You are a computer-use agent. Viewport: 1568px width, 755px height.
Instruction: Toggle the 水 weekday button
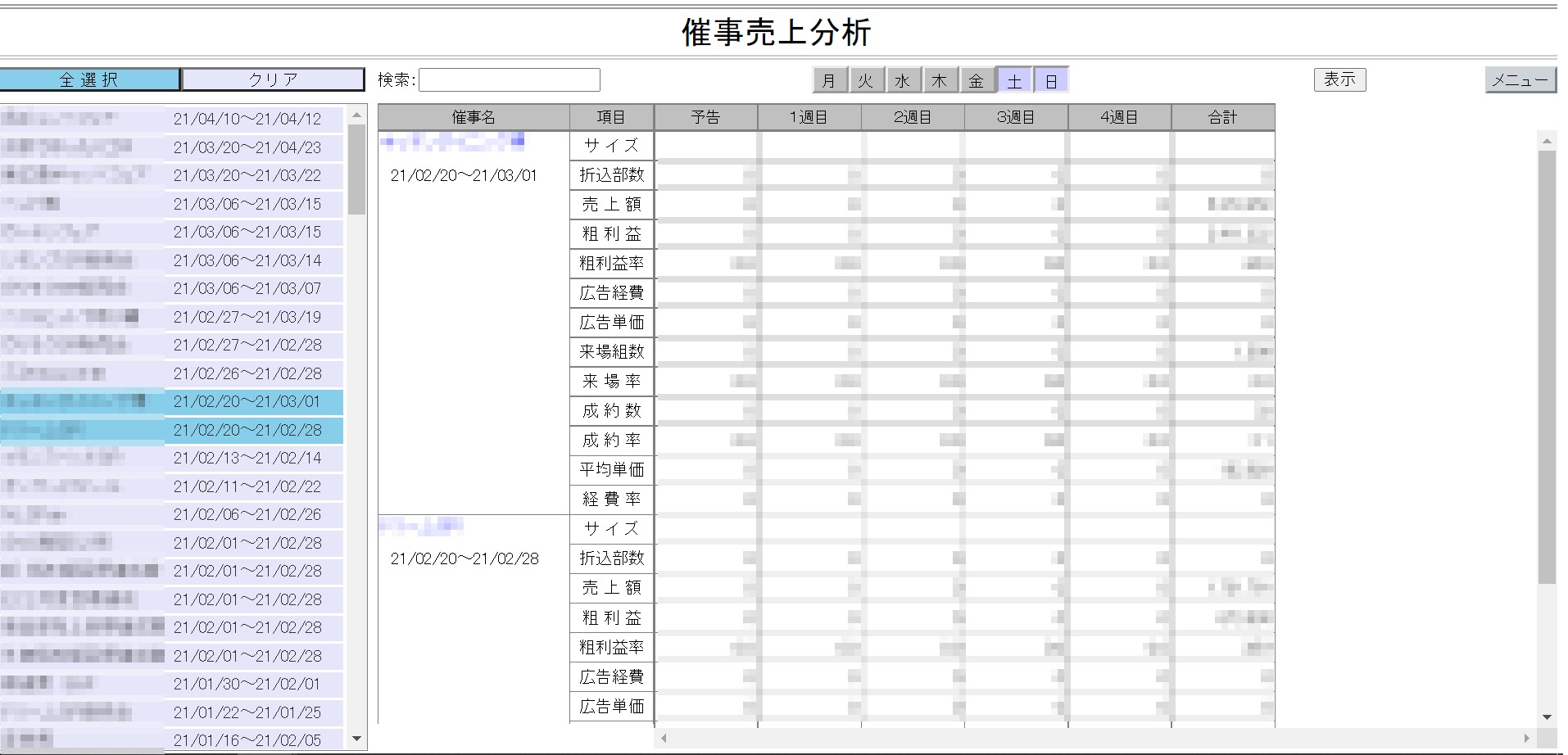pos(903,80)
